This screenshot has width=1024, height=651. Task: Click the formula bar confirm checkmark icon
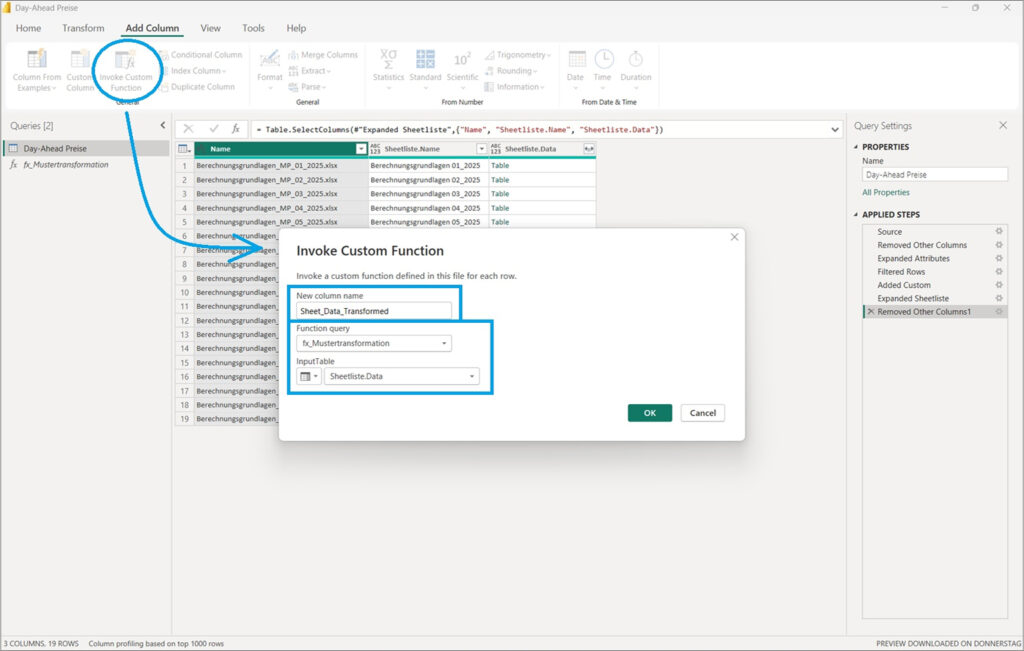click(x=214, y=129)
